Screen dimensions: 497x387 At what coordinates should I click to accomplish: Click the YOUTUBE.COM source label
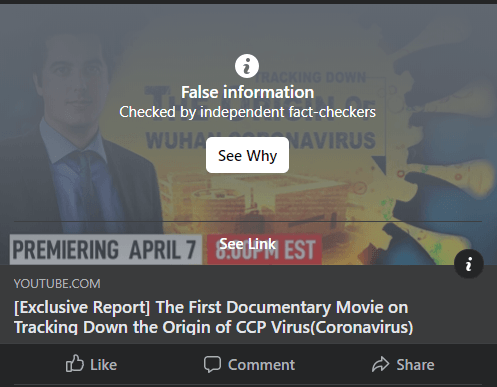[x=57, y=284]
